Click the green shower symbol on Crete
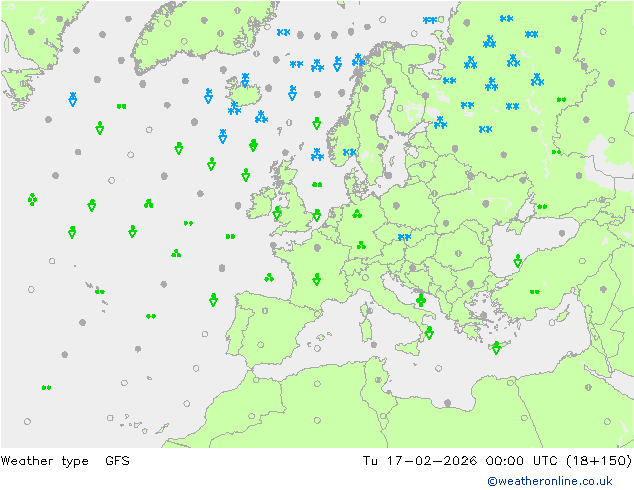 click(x=497, y=348)
